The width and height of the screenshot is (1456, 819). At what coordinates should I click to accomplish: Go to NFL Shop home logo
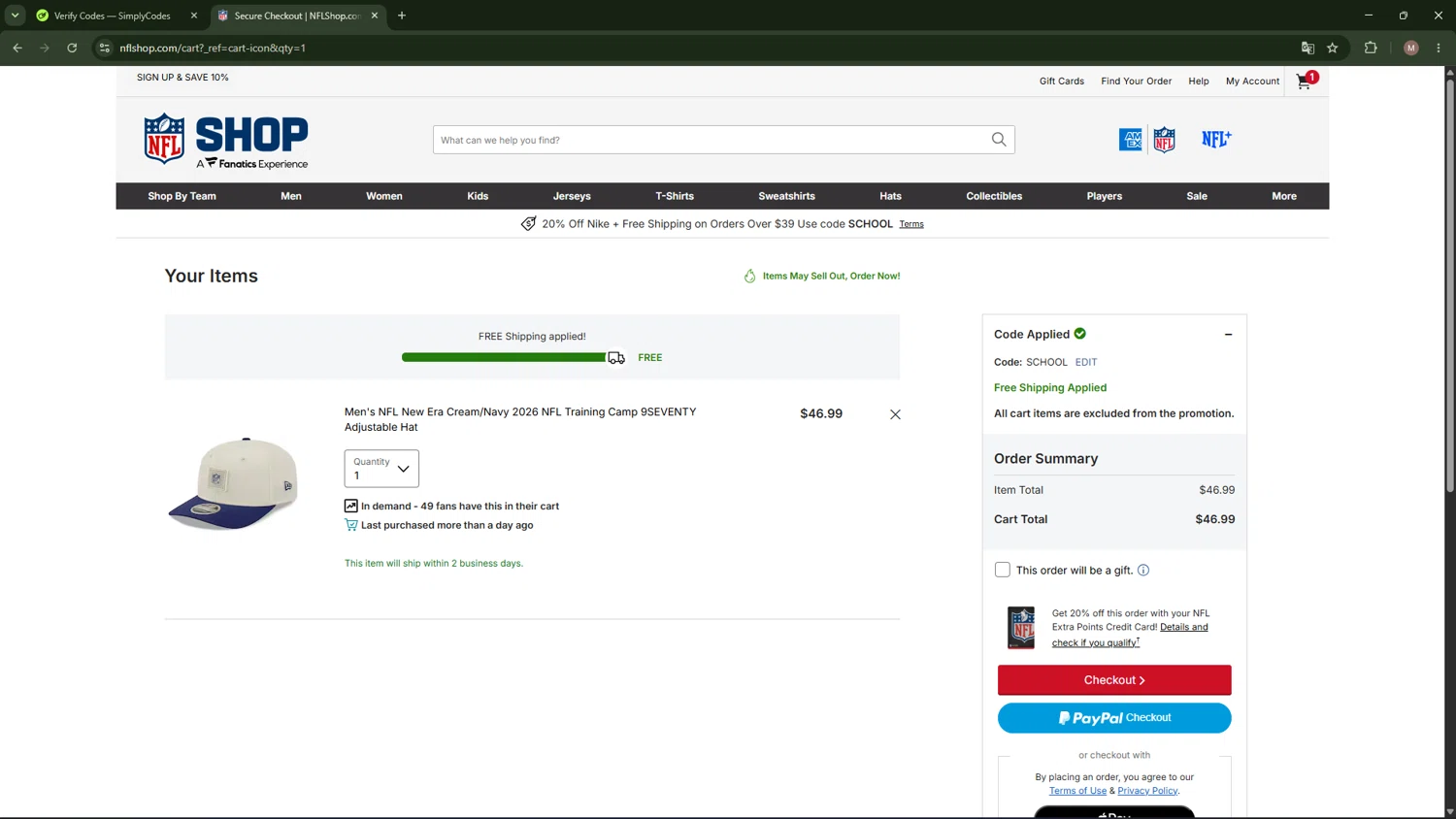(226, 141)
